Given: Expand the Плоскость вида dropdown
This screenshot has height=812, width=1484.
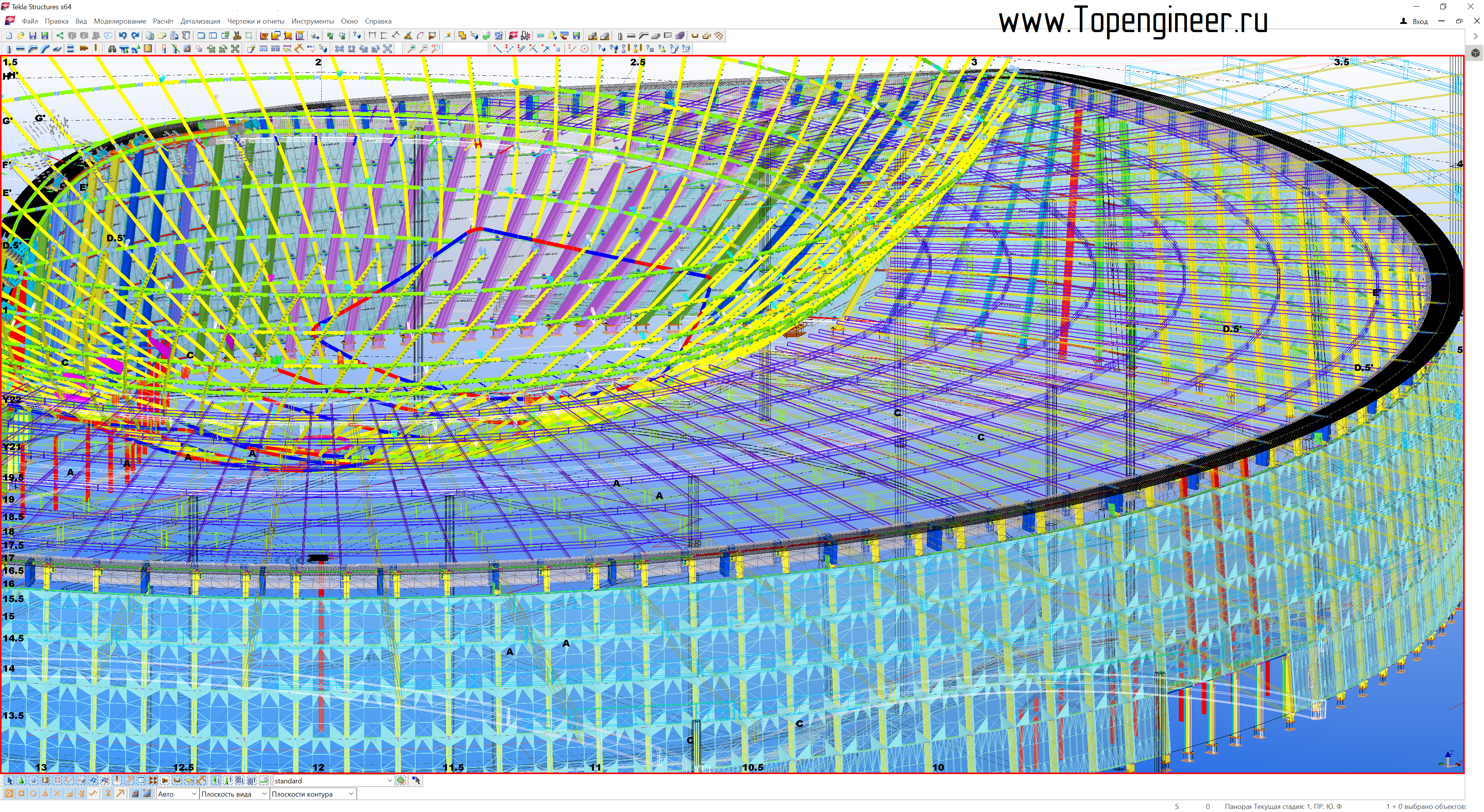Looking at the screenshot, I should pos(264,794).
